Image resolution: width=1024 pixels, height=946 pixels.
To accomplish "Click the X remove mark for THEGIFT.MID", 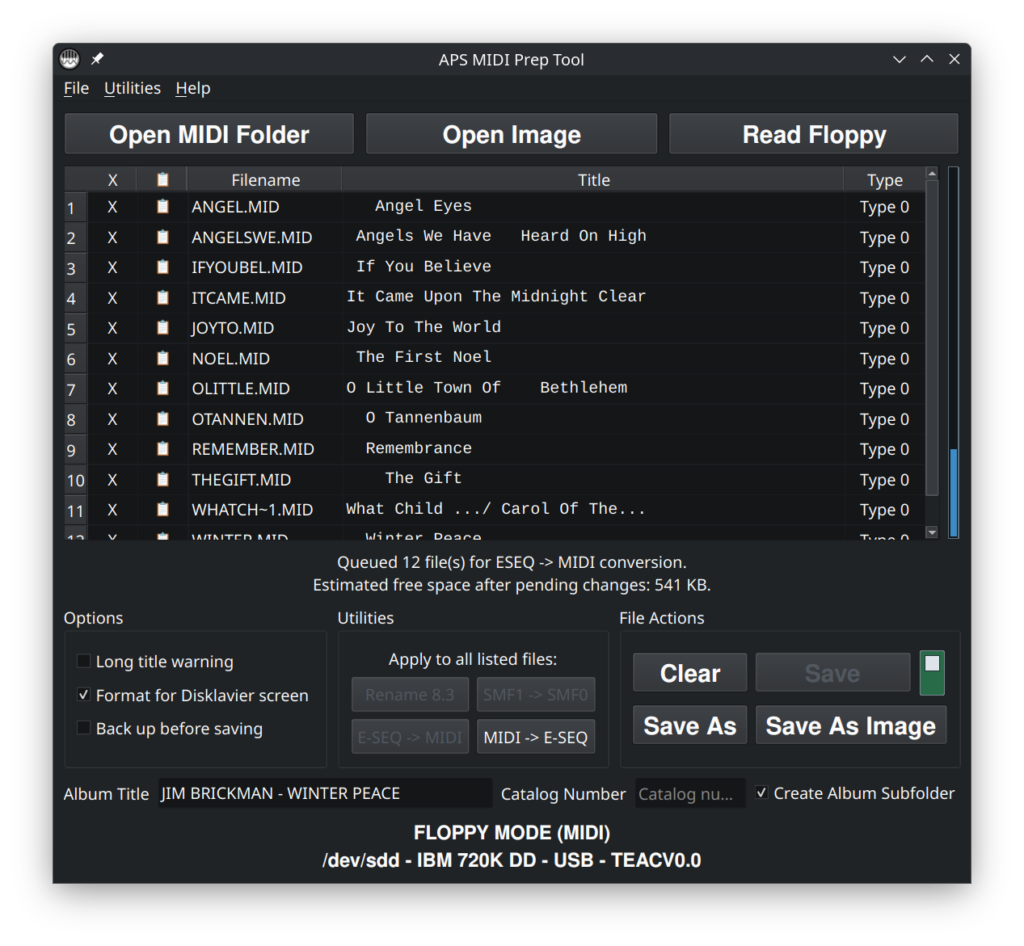I will tap(112, 480).
